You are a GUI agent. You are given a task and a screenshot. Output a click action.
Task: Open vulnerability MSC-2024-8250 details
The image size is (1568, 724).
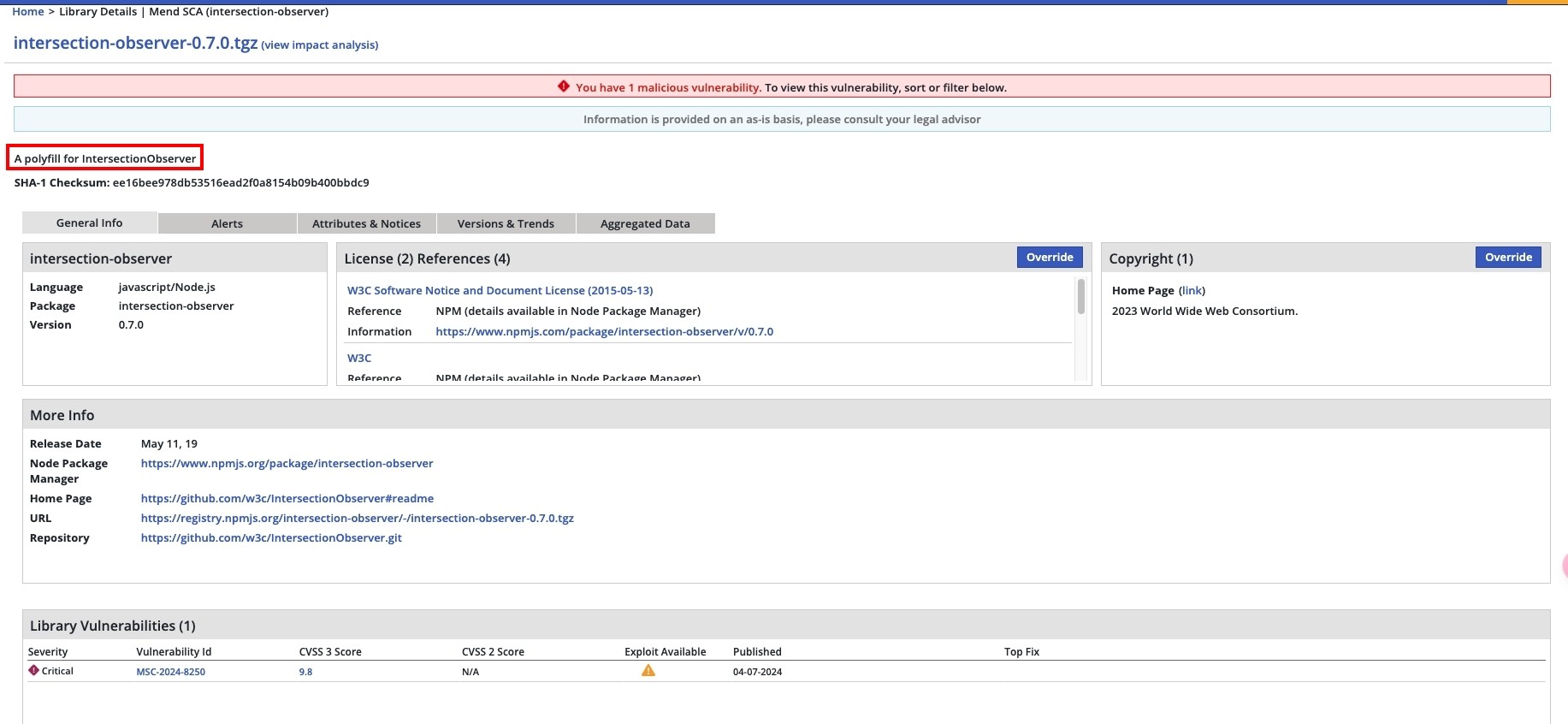(170, 672)
